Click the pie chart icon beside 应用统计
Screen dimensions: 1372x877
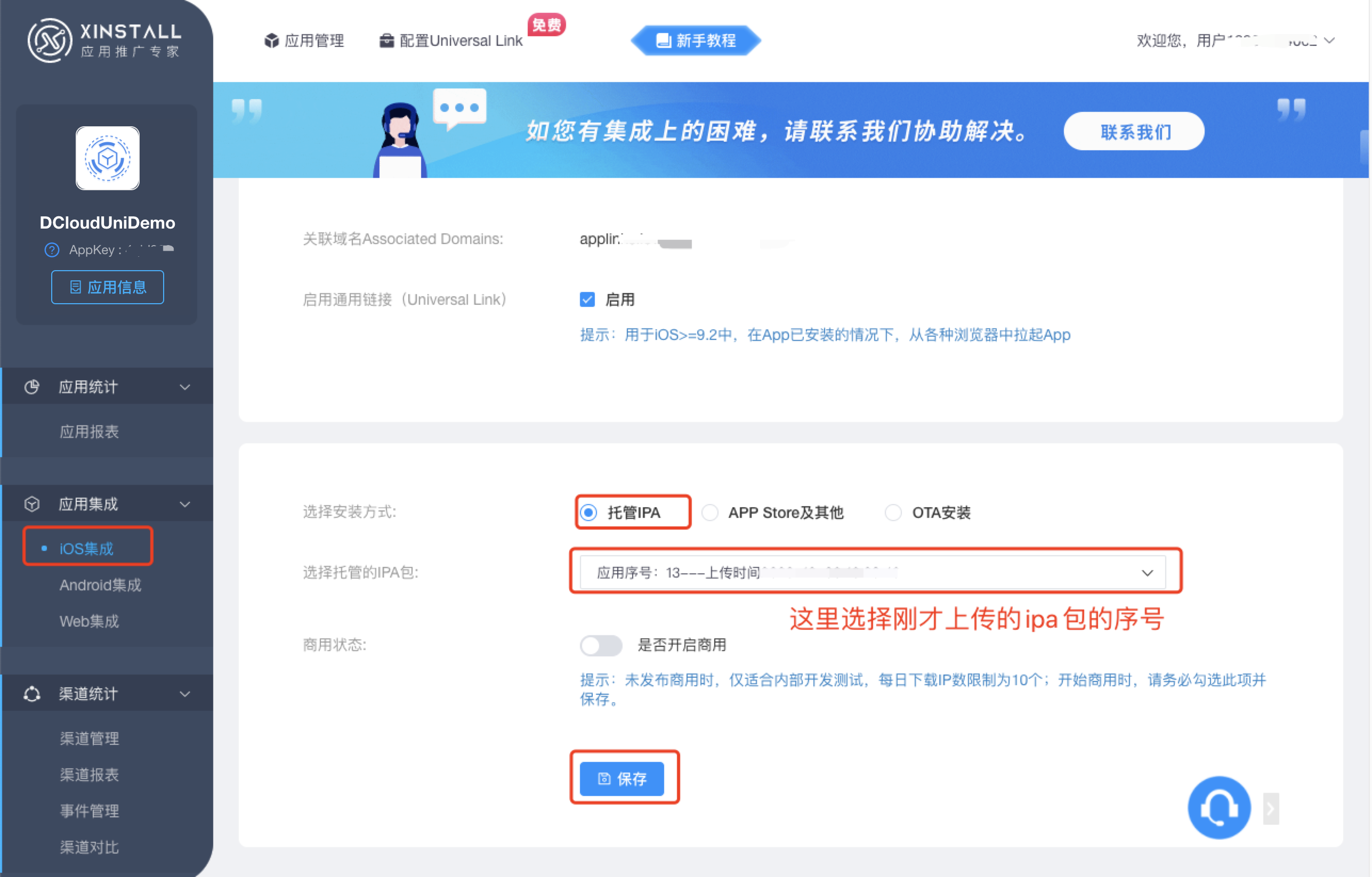click(x=32, y=387)
